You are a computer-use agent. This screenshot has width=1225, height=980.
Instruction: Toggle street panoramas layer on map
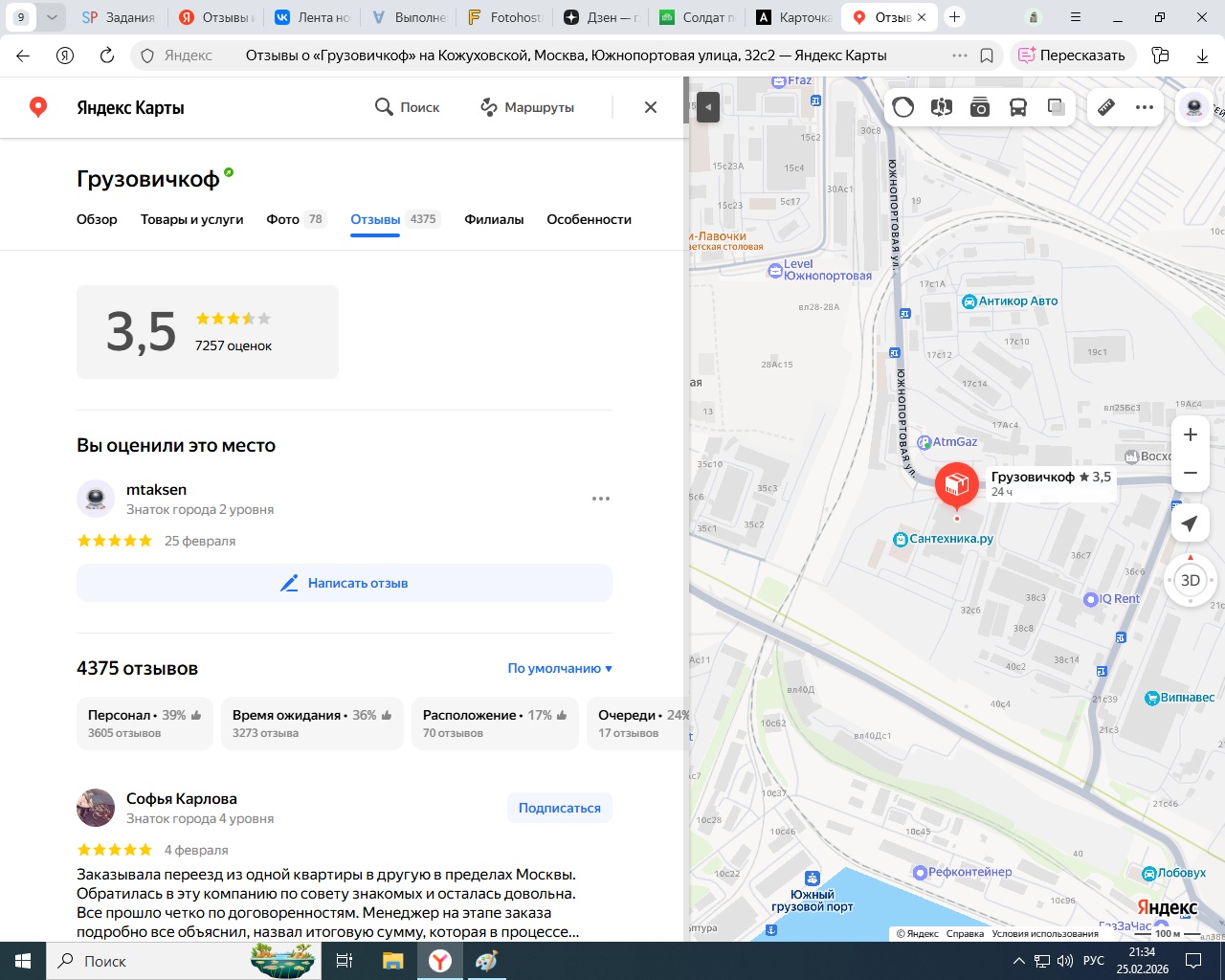pyautogui.click(x=942, y=107)
